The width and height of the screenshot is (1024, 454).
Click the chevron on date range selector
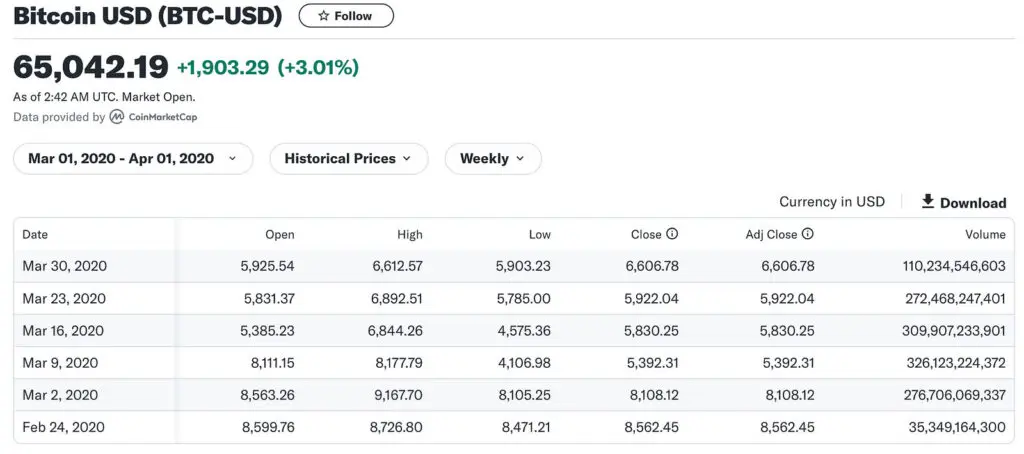232,159
